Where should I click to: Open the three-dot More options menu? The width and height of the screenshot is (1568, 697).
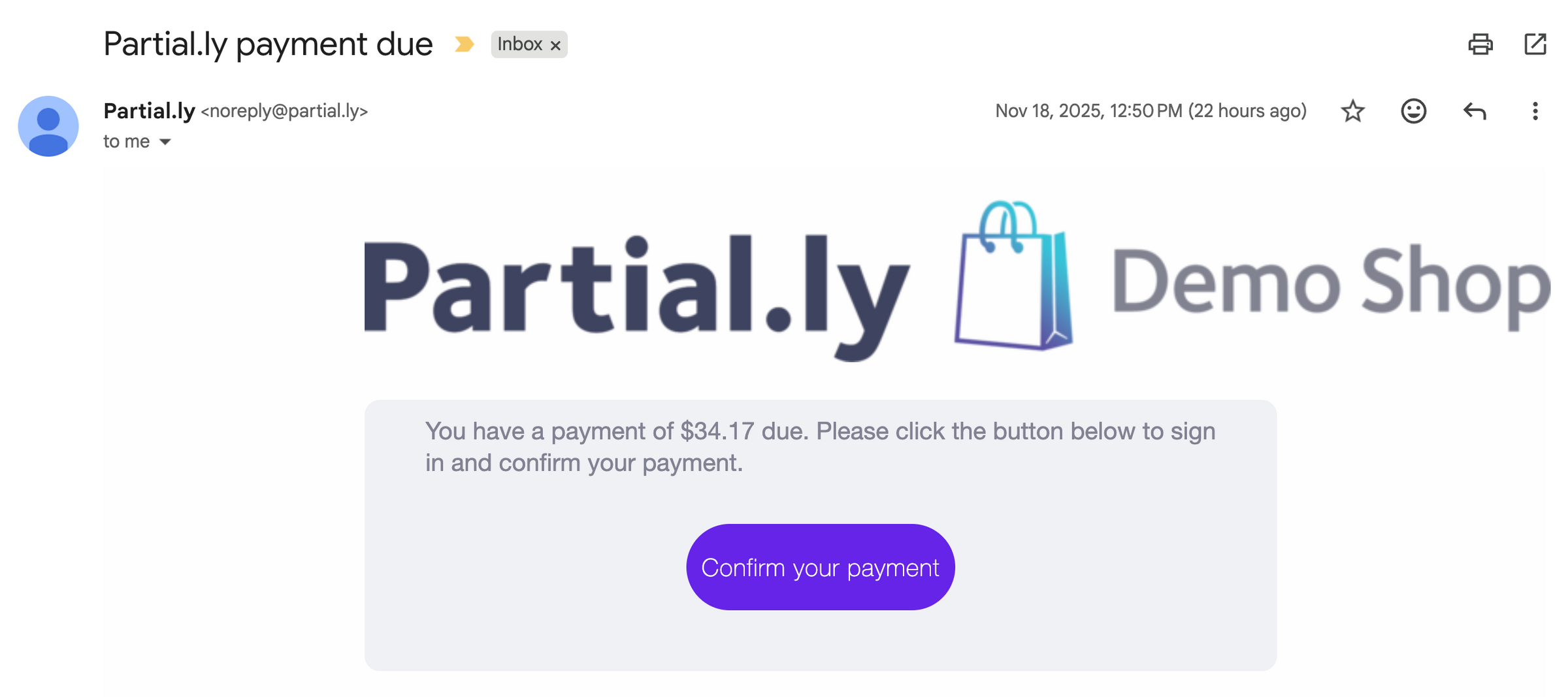[1535, 111]
